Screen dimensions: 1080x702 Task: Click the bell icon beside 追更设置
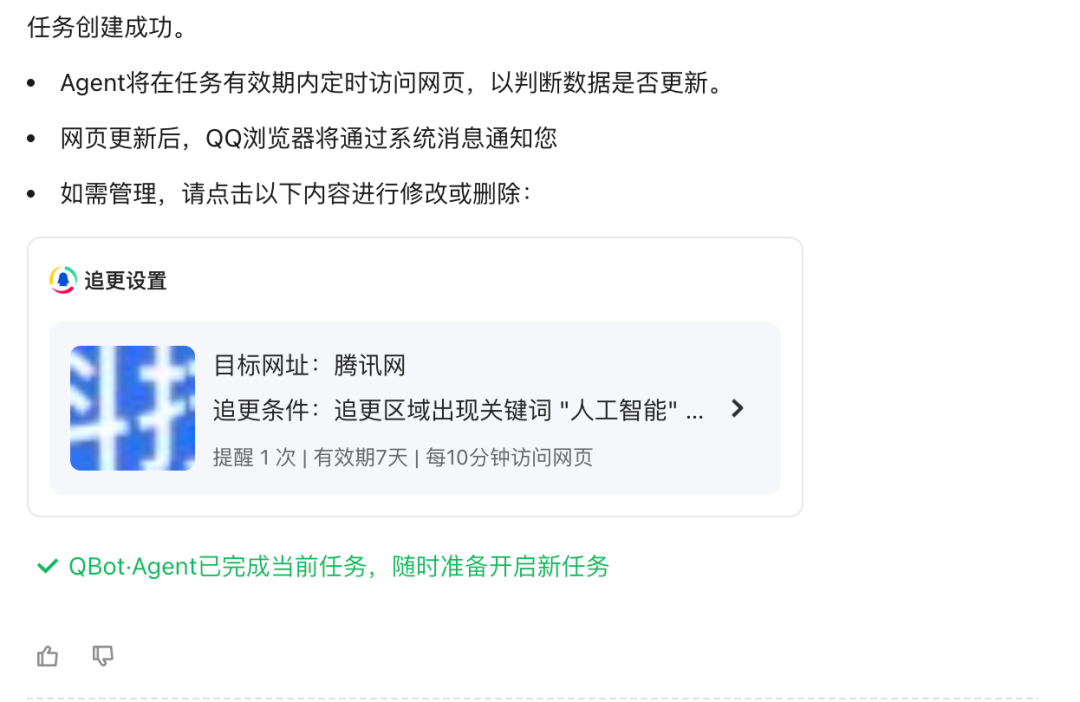[x=63, y=280]
